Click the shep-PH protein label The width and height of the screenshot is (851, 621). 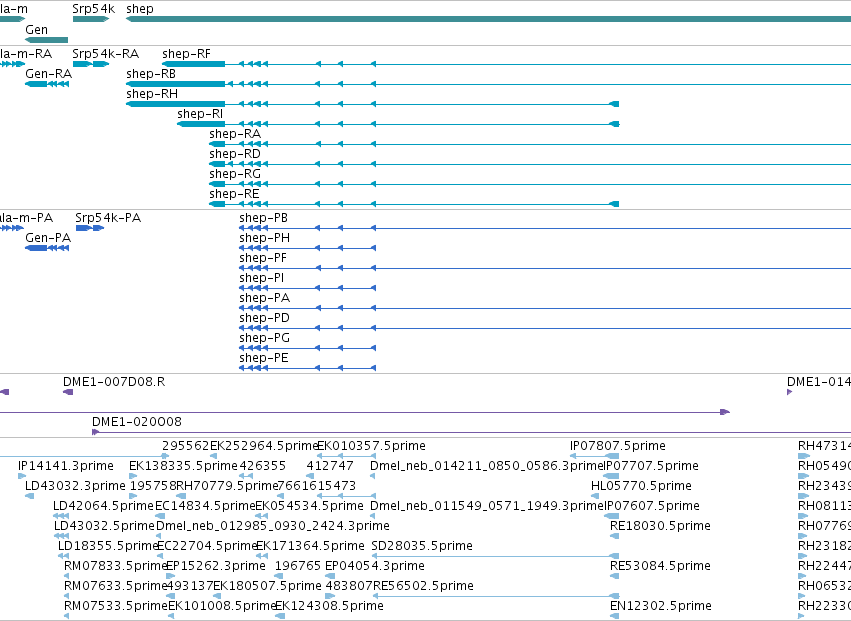pos(264,238)
